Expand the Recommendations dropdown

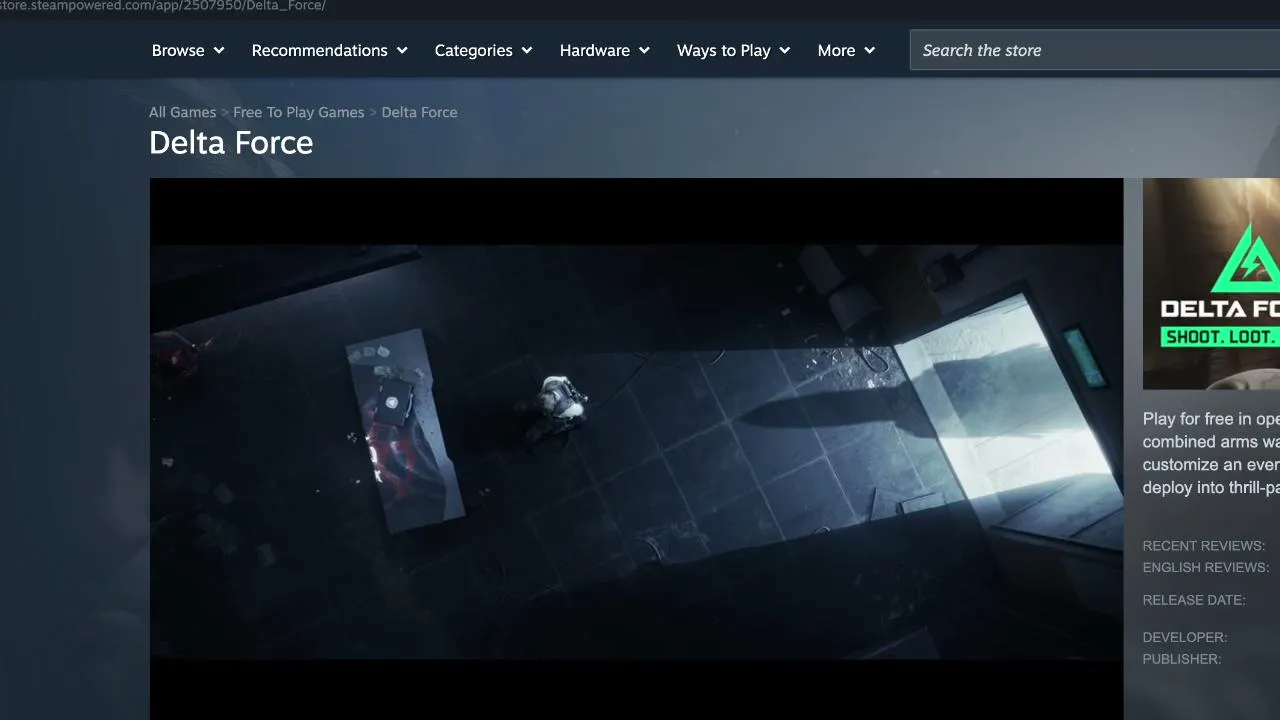point(330,50)
